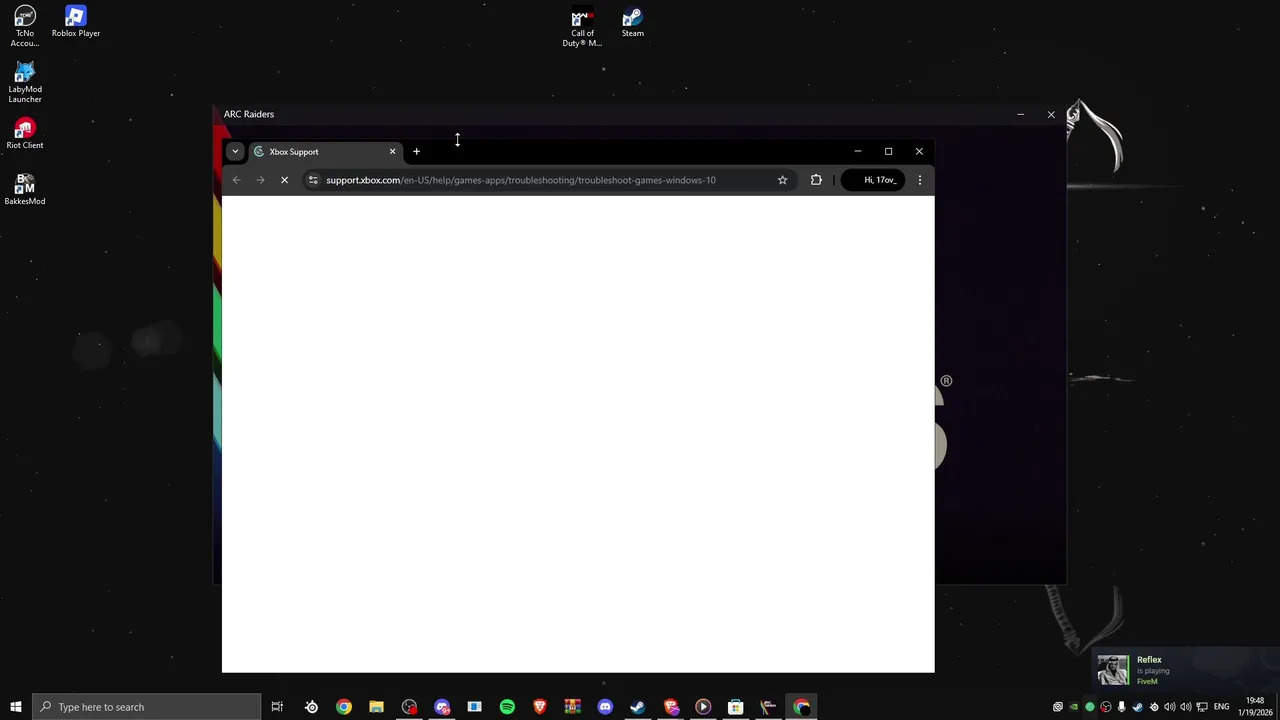Open Call of Duty desktop shortcut
This screenshot has width=1280, height=720.
click(x=582, y=28)
